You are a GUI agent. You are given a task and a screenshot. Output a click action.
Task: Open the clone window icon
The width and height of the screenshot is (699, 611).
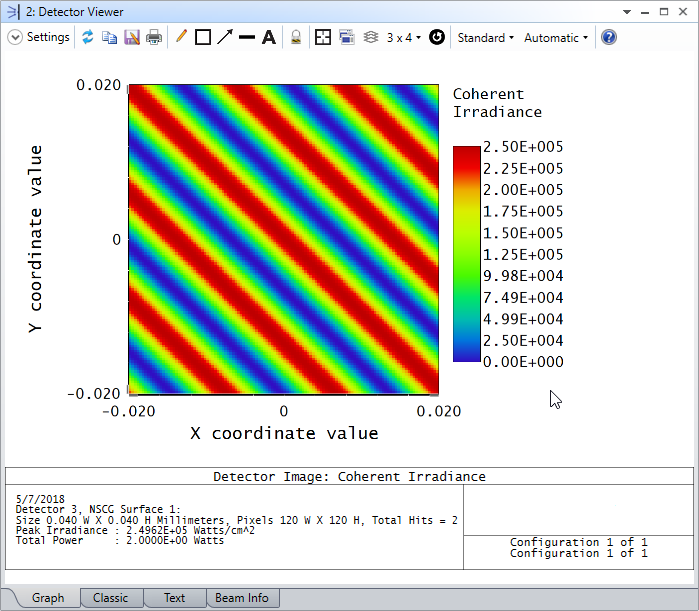pos(347,37)
